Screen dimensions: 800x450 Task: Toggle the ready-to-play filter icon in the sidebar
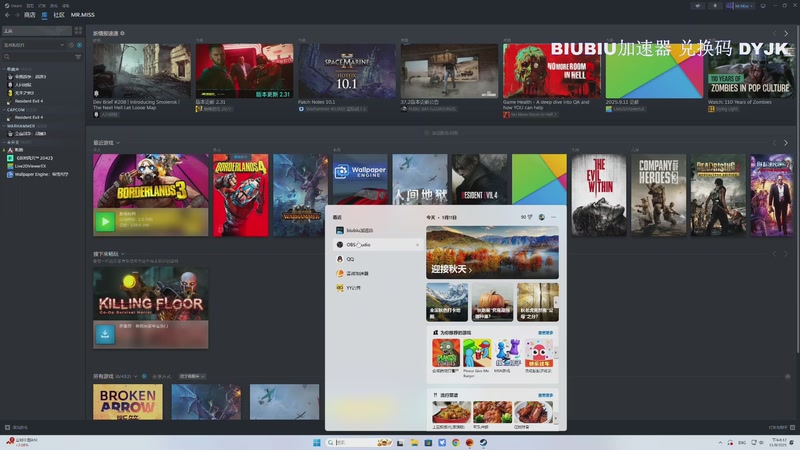(79, 45)
